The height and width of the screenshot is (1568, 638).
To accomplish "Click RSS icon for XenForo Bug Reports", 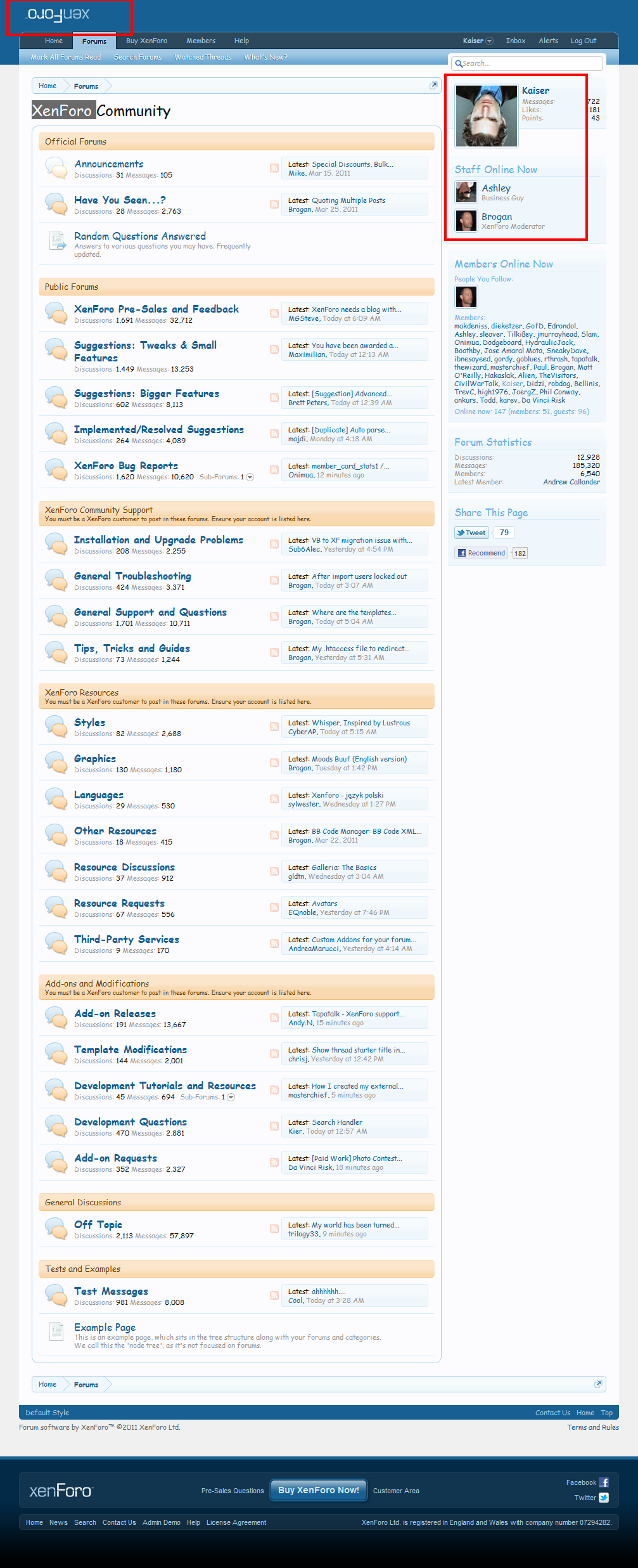I will tap(274, 470).
